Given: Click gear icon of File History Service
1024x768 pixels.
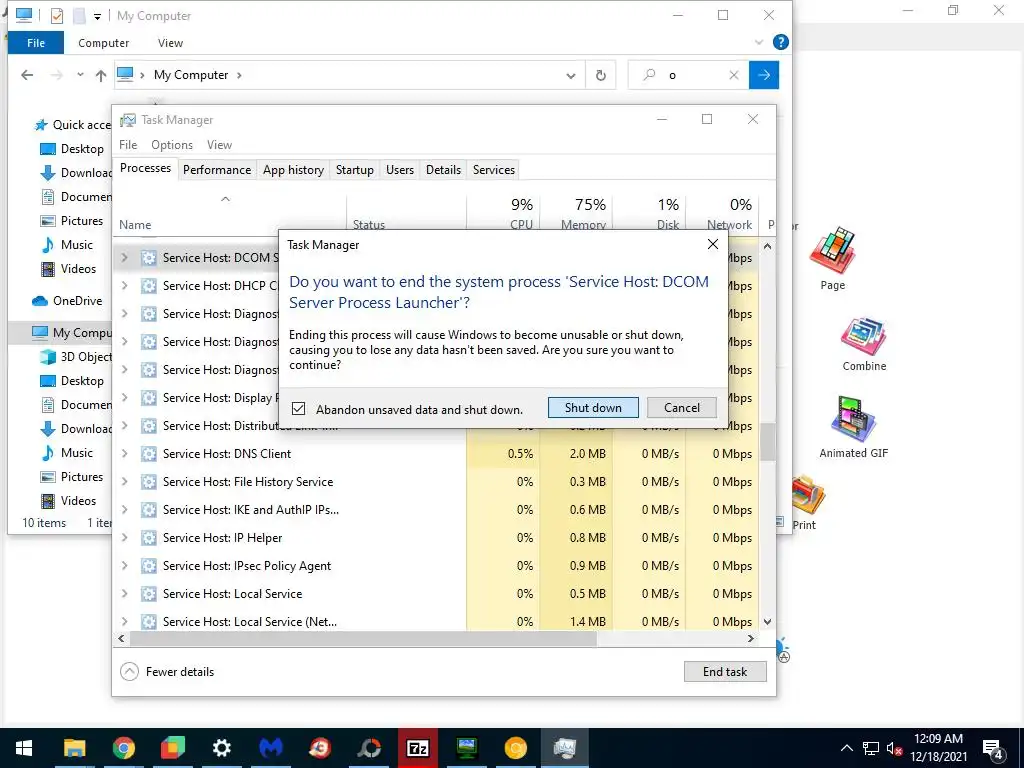Looking at the screenshot, I should [x=149, y=481].
